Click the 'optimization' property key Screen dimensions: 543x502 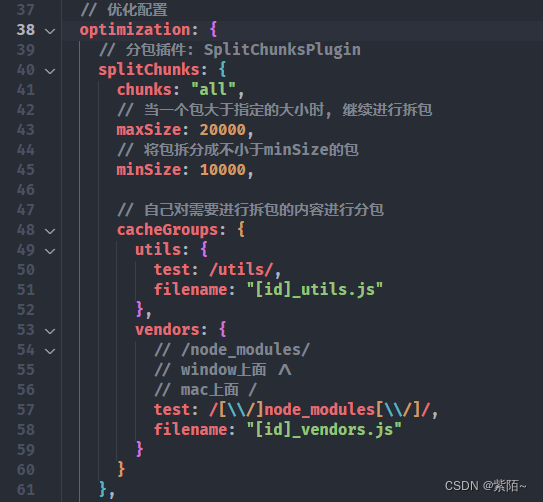click(135, 30)
